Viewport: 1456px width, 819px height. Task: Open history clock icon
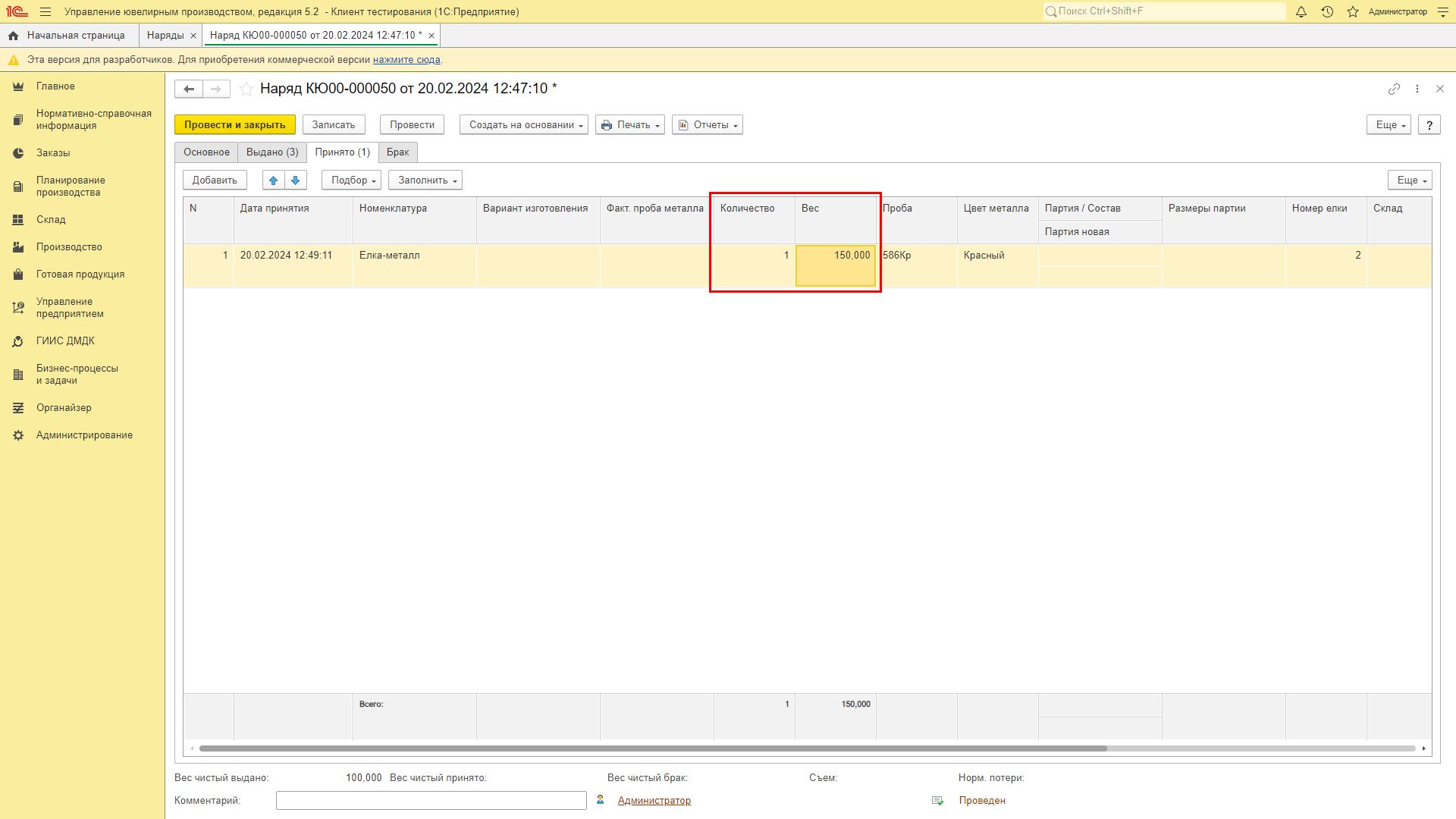pyautogui.click(x=1327, y=11)
